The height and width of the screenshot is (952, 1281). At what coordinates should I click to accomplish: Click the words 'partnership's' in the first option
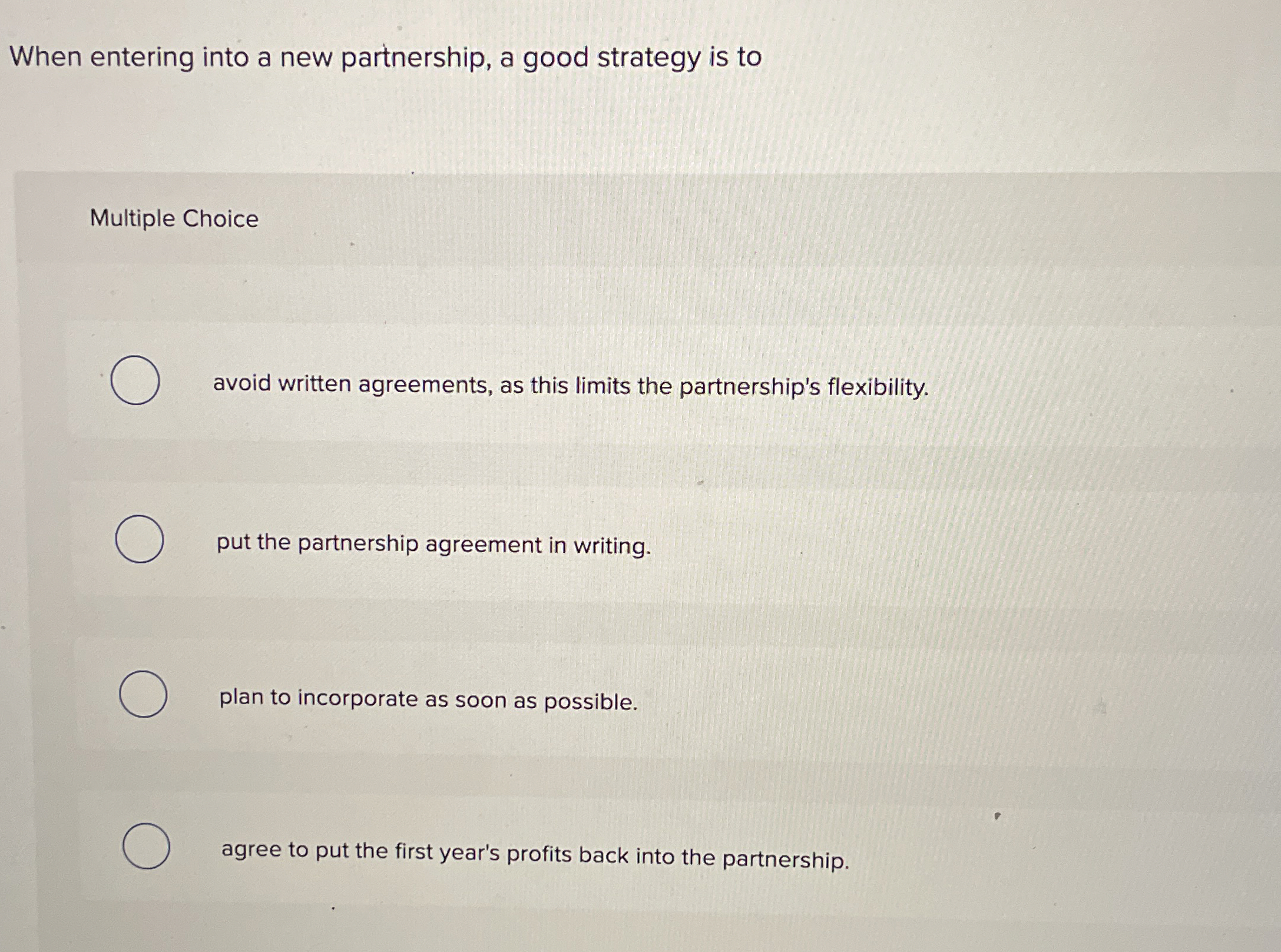click(x=750, y=387)
